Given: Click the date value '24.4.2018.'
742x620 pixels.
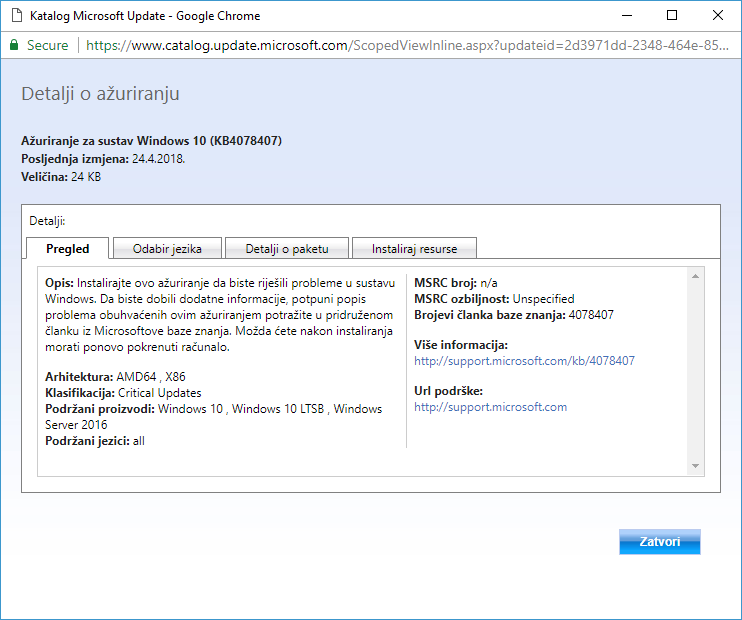Looking at the screenshot, I should coord(159,159).
